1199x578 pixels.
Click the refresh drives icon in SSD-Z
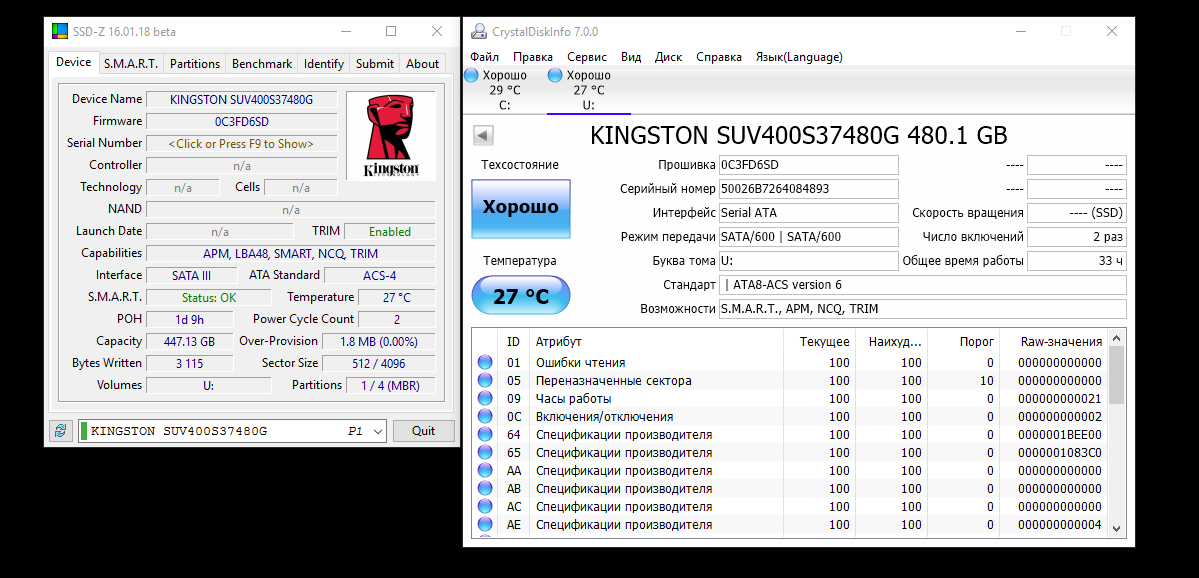[x=61, y=430]
